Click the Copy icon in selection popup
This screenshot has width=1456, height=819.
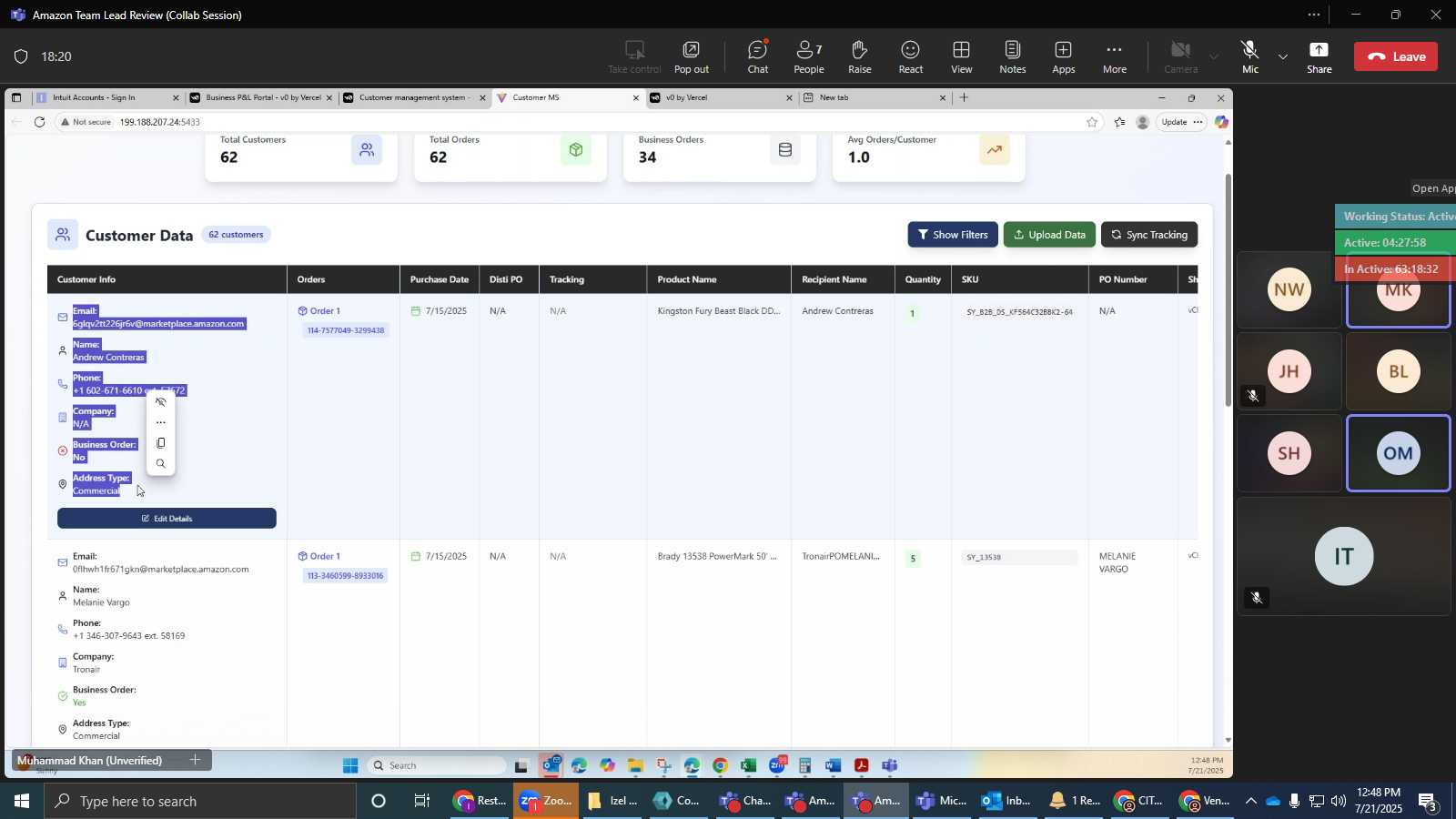coord(161,443)
